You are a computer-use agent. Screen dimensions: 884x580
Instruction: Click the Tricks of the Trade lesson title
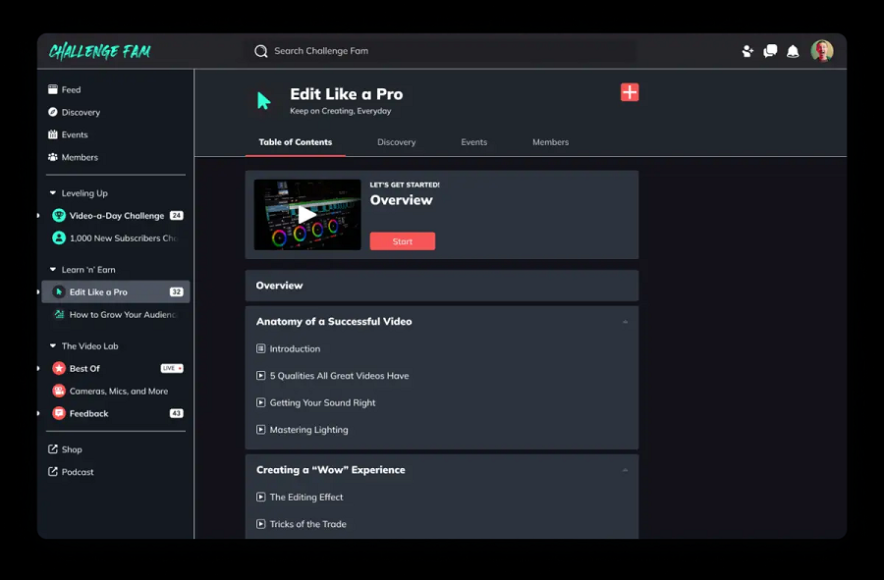coord(308,524)
